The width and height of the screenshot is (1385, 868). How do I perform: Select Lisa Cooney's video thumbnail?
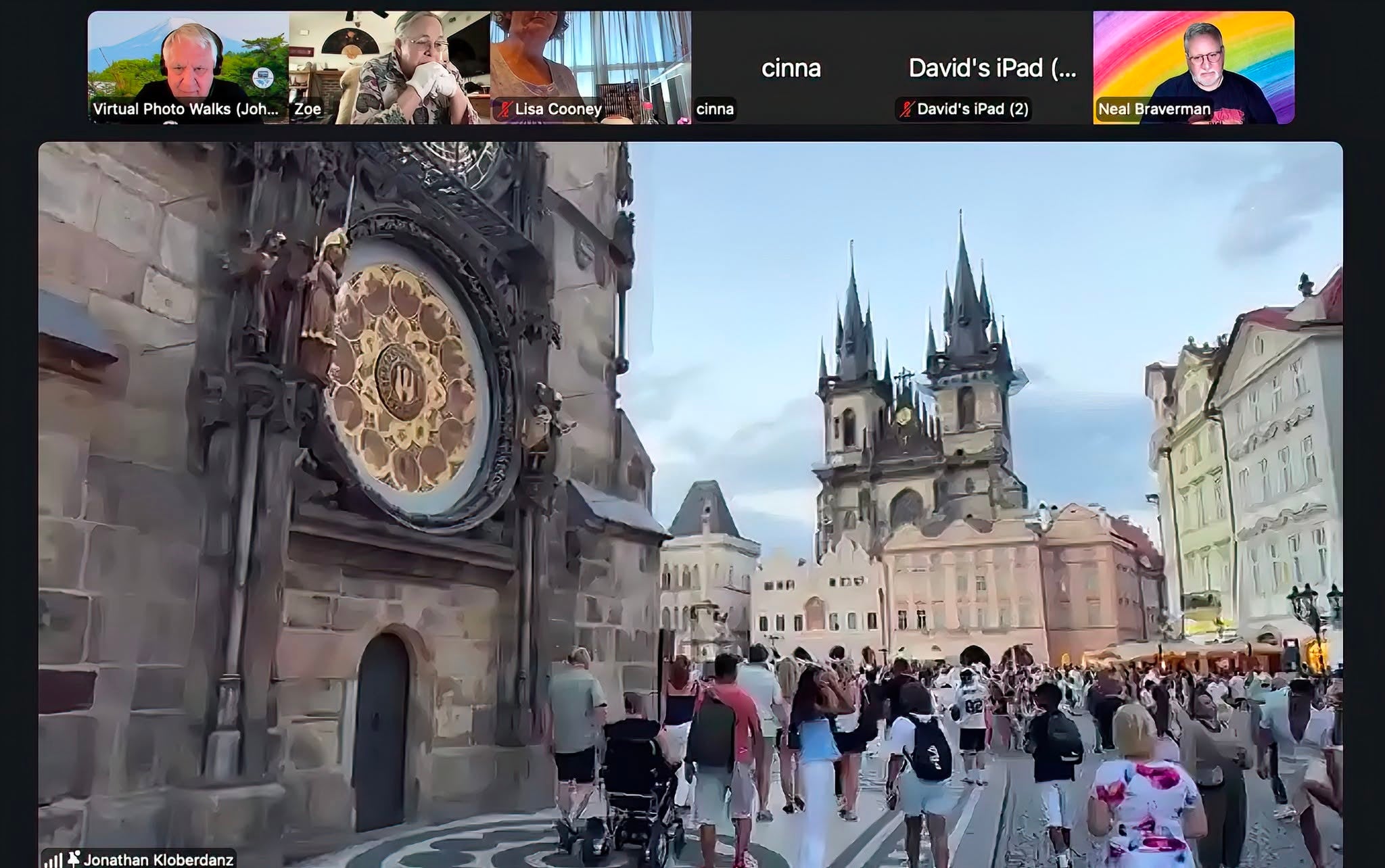(x=590, y=68)
